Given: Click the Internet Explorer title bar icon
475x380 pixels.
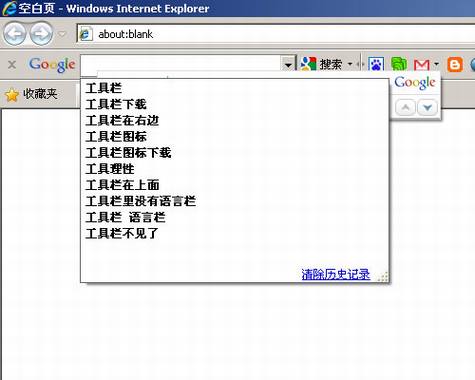Looking at the screenshot, I should click(9, 8).
